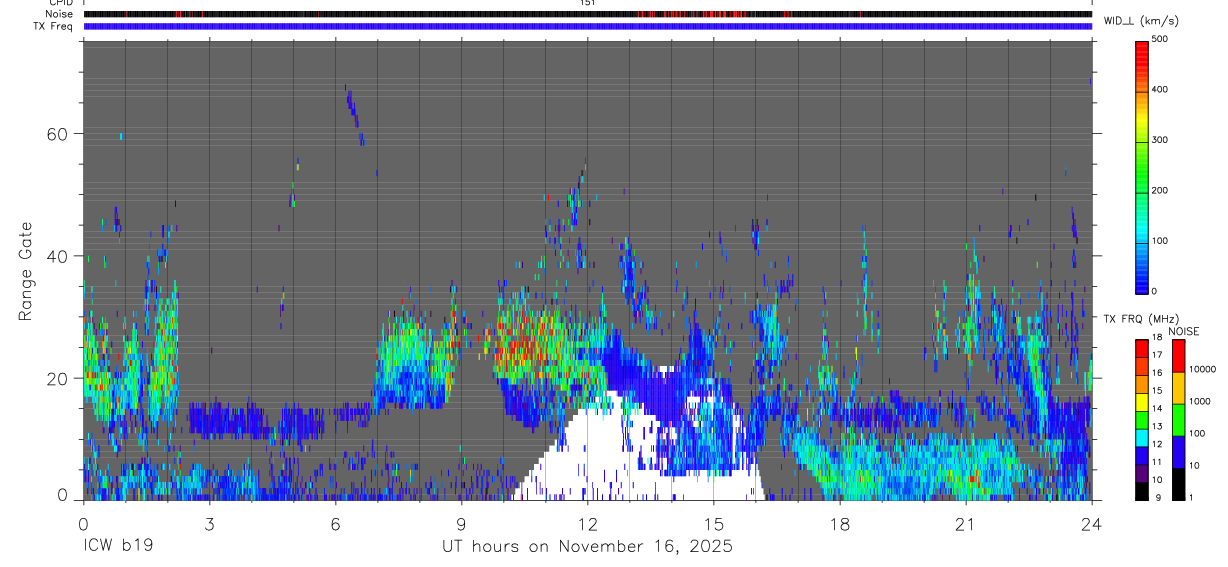
Task: Click the 'UT hours on November 16, 2025' title
Action: 588,547
